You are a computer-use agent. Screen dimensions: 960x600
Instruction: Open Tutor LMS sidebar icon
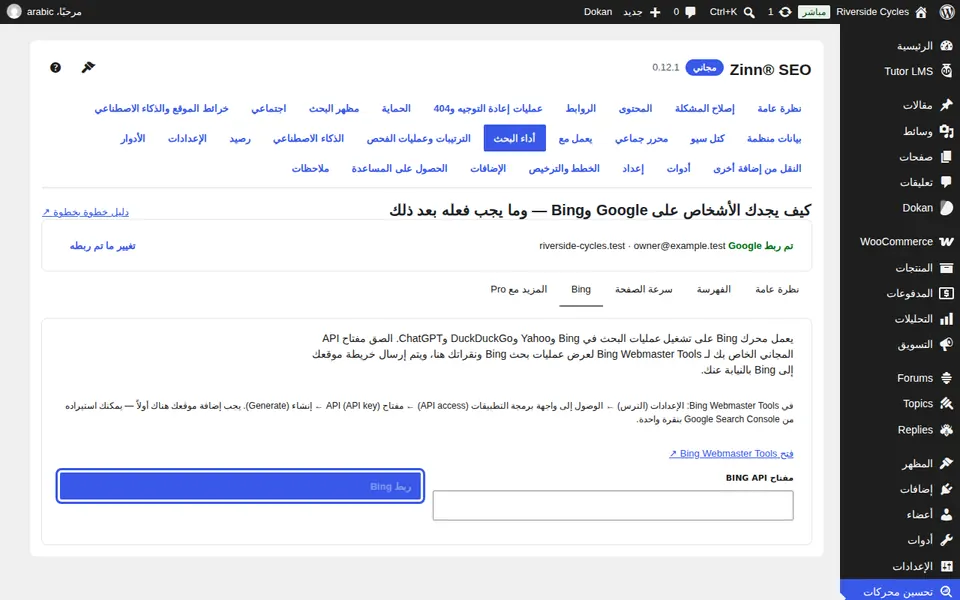pos(947,71)
